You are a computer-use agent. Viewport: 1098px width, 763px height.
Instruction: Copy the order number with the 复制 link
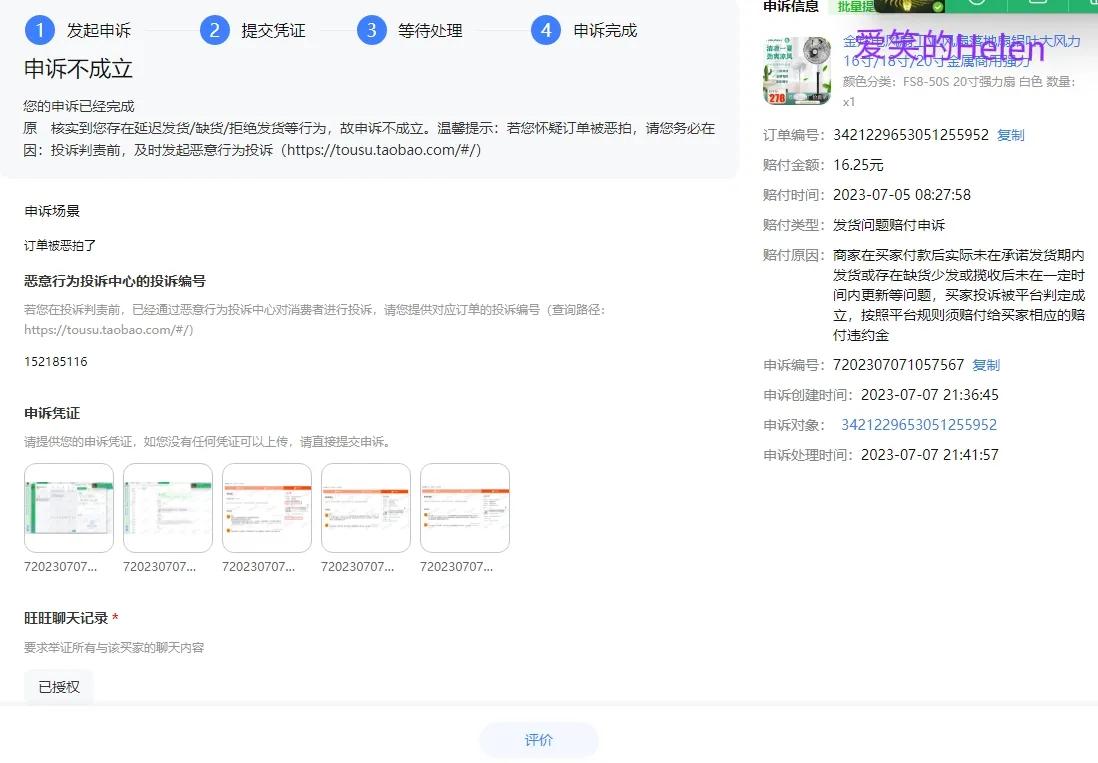click(x=1010, y=134)
